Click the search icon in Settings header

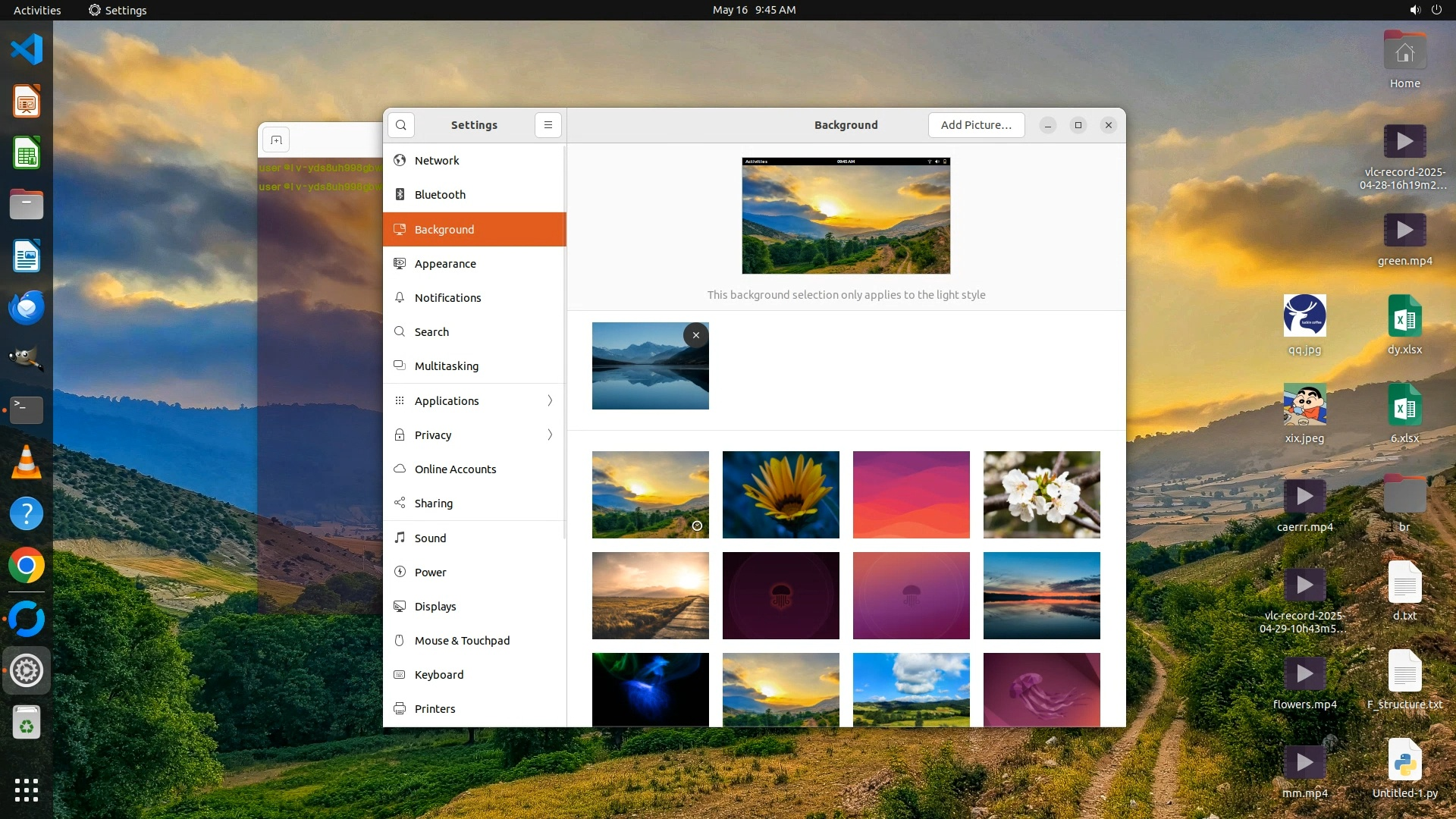(401, 125)
